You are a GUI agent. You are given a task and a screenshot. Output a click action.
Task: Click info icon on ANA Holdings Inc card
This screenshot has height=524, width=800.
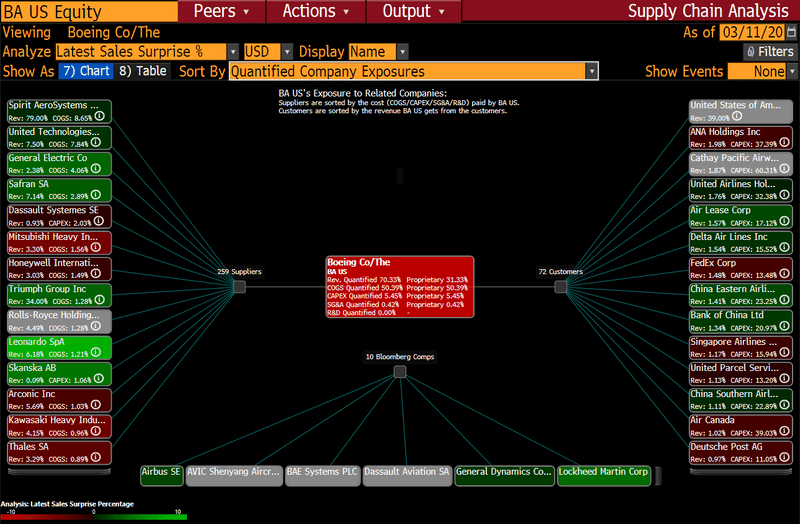click(785, 142)
